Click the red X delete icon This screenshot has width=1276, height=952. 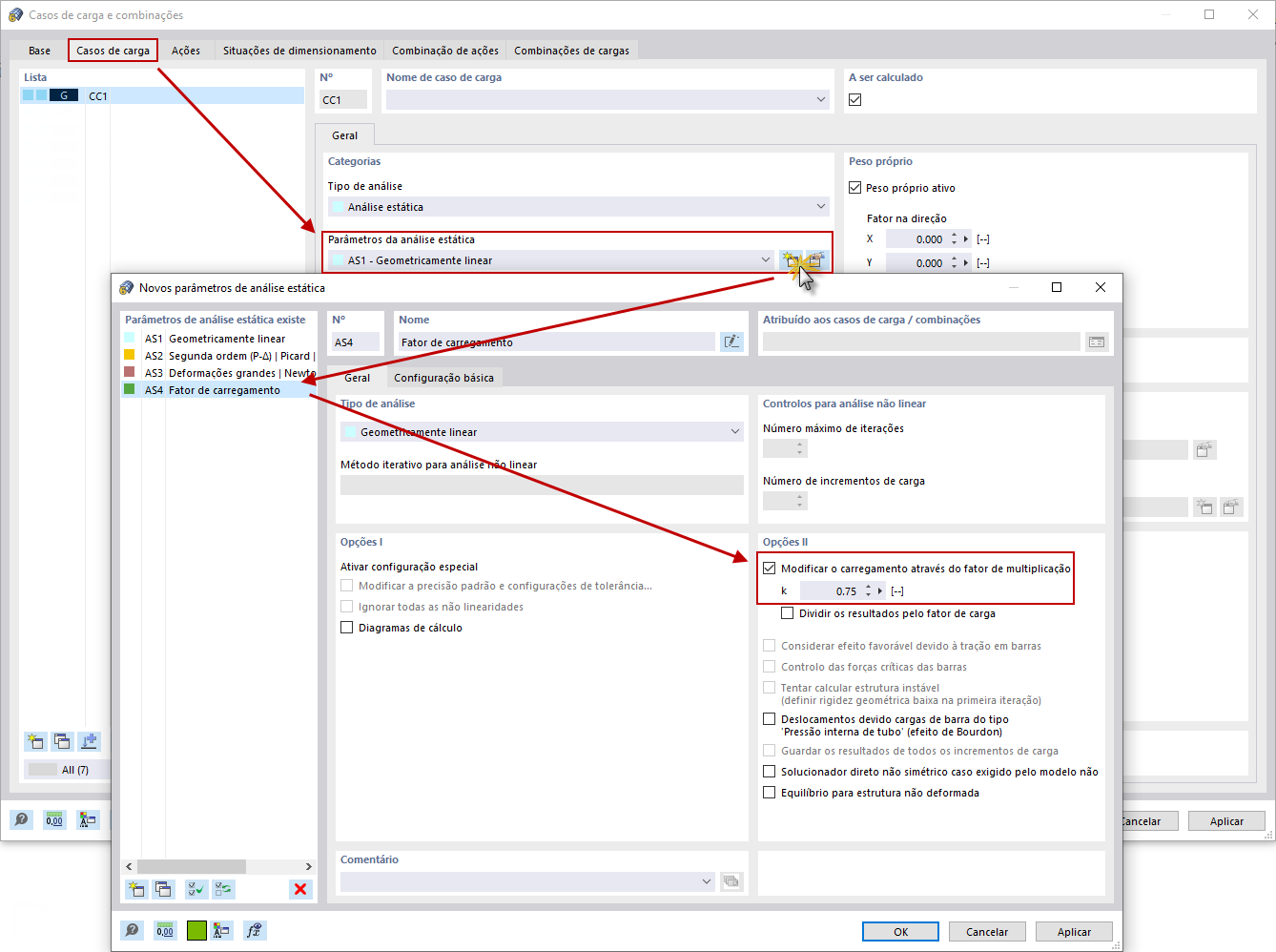tap(300, 889)
